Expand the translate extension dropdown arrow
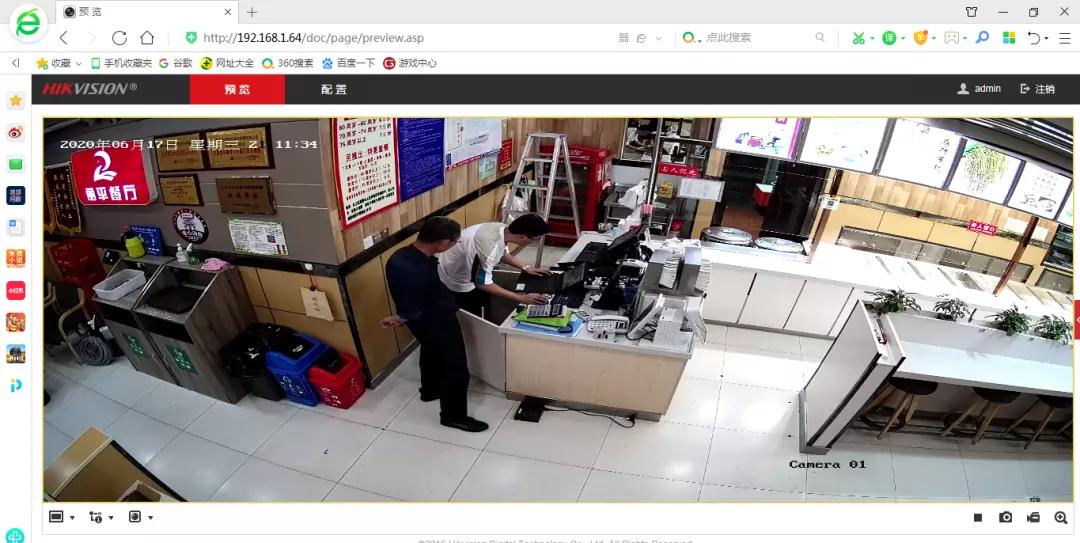 click(x=903, y=39)
